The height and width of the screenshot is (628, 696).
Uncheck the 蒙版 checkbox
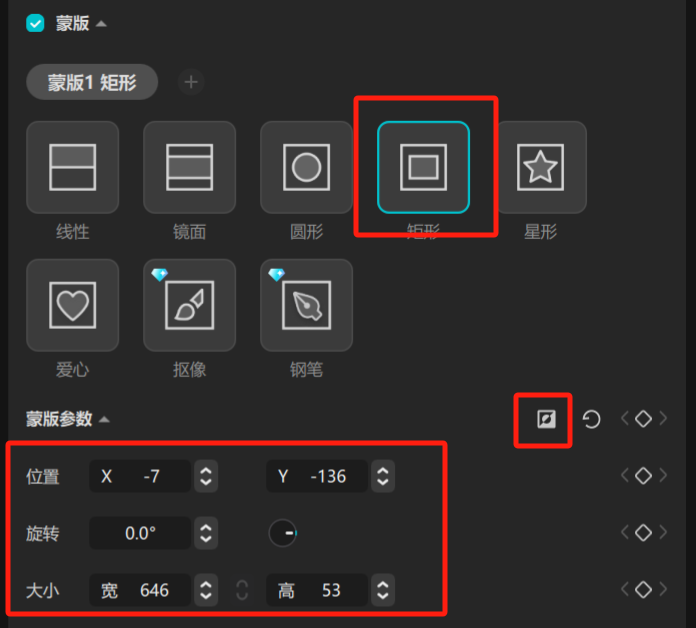pyautogui.click(x=35, y=23)
